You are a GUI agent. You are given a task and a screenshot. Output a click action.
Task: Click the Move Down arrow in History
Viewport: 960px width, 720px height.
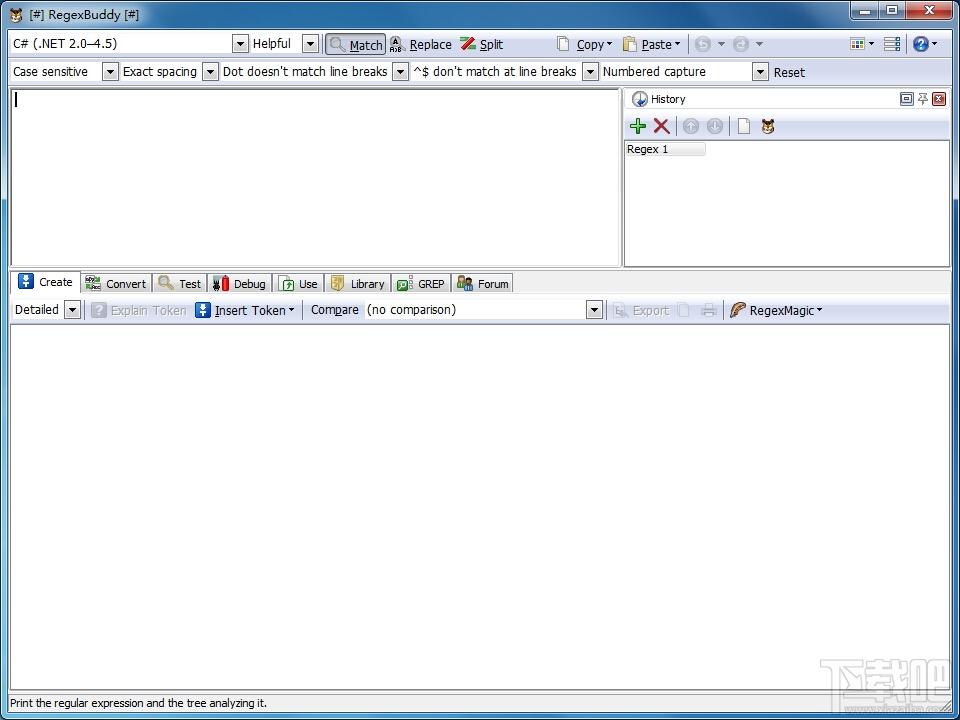point(714,126)
